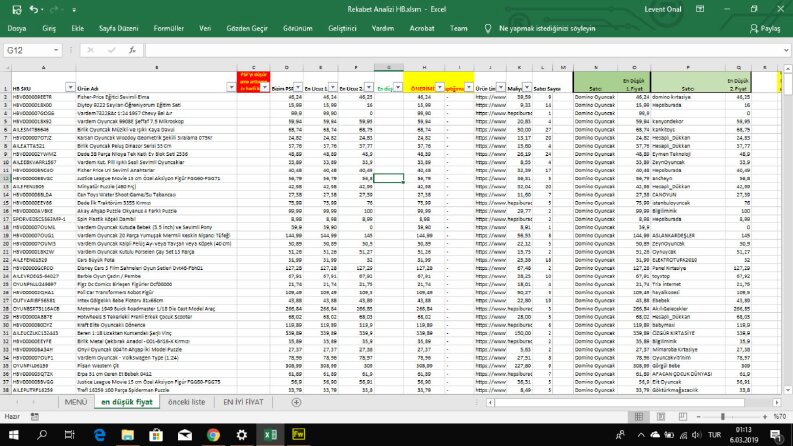Open the Team tab
The image size is (793, 446).
[459, 28]
